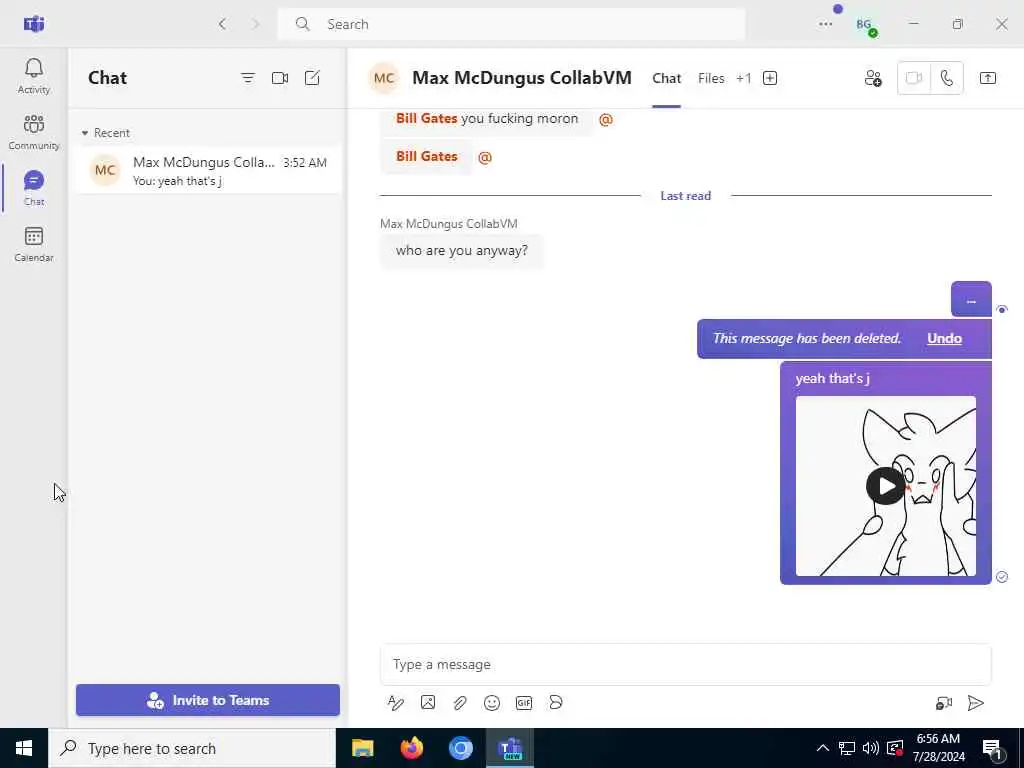The height and width of the screenshot is (768, 1024).
Task: Open Settings and more ellipsis menu
Action: pos(825,24)
